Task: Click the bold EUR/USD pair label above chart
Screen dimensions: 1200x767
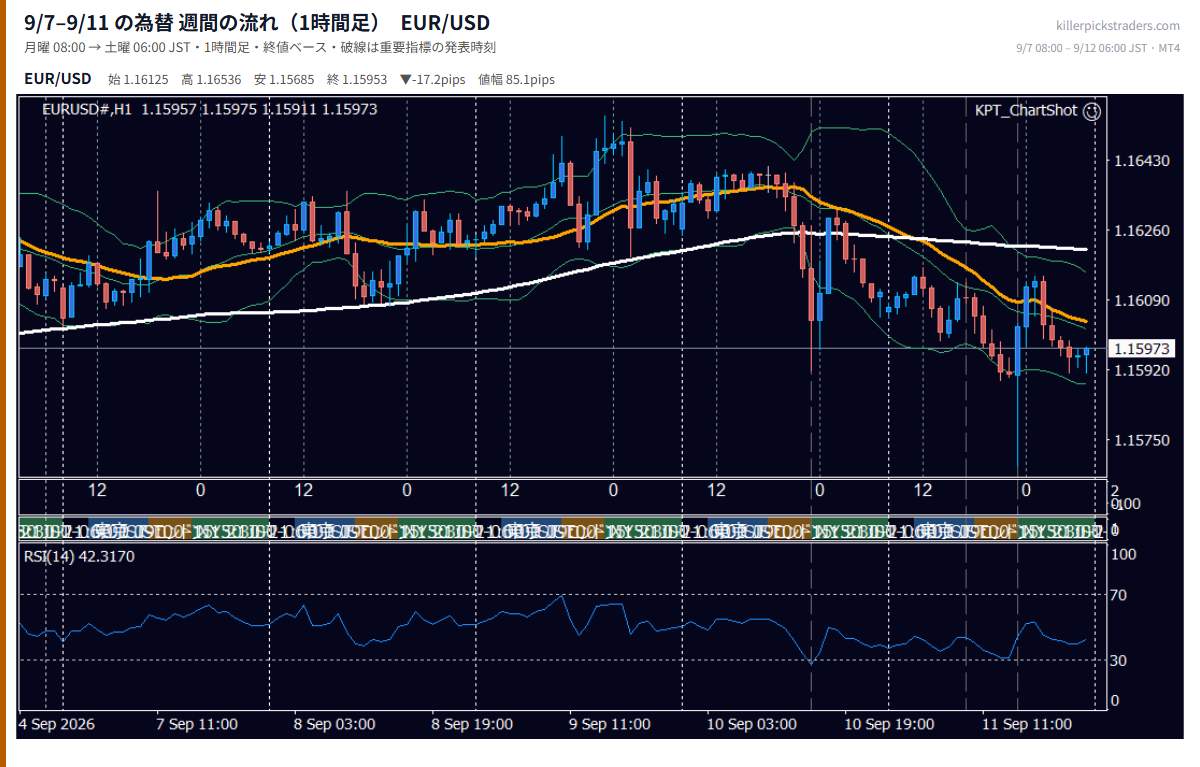Action: coord(58,78)
